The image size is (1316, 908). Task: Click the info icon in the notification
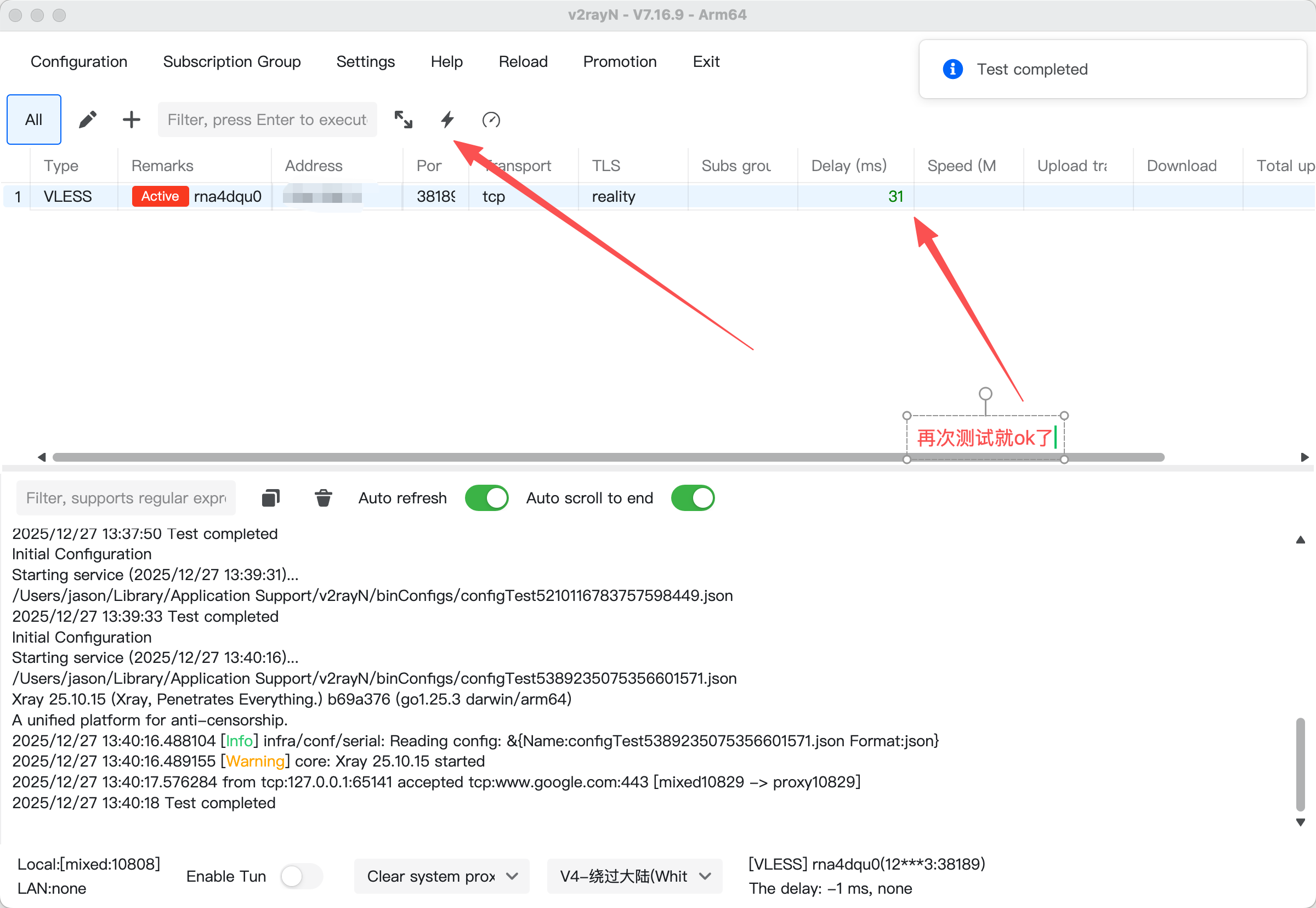click(x=953, y=69)
